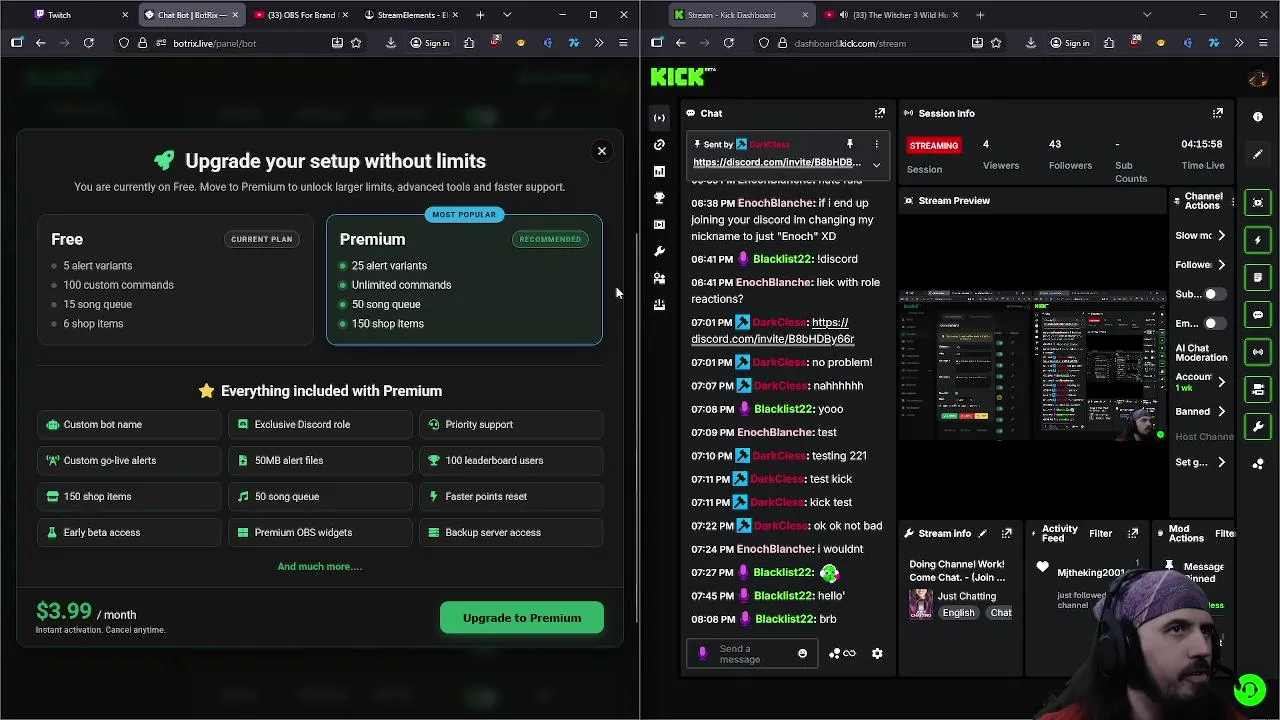The width and height of the screenshot is (1280, 720).
Task: Click the Backup server access feature
Action: [511, 532]
